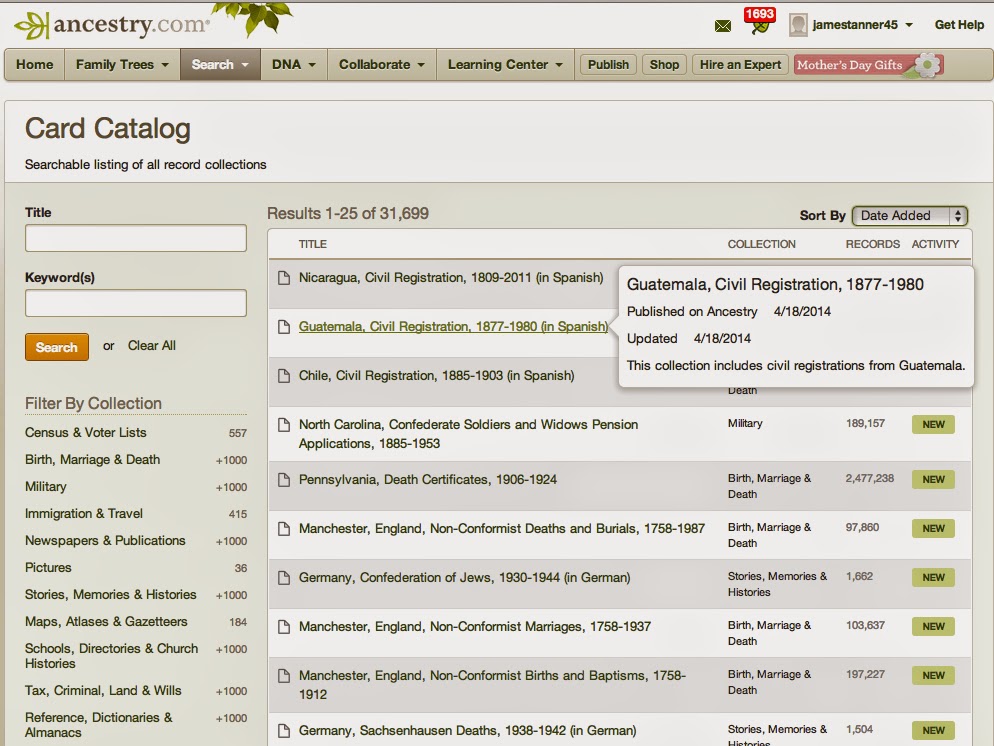Open the DNA dropdown menu
Screen dimensions: 994x746
[294, 65]
